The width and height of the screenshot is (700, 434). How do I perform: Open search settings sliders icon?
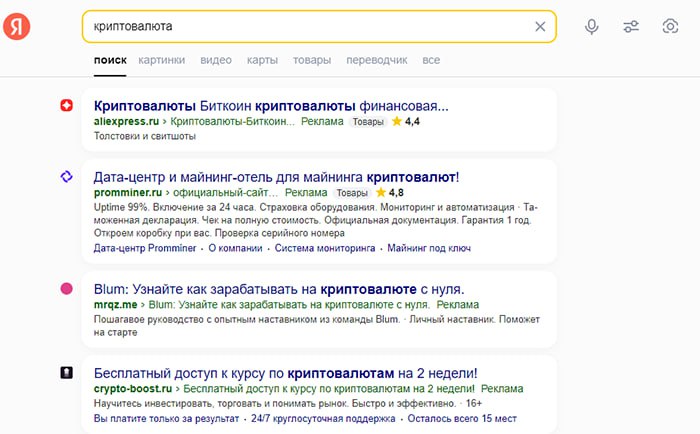(631, 27)
